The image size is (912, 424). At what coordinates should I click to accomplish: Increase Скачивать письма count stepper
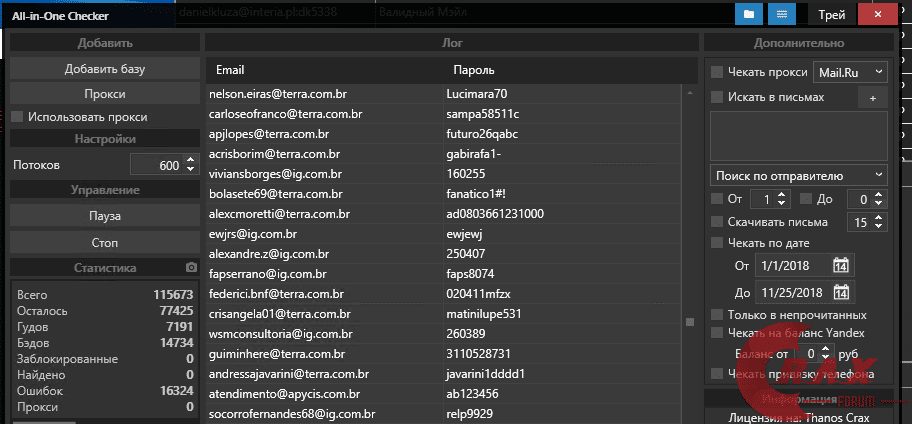(878, 218)
